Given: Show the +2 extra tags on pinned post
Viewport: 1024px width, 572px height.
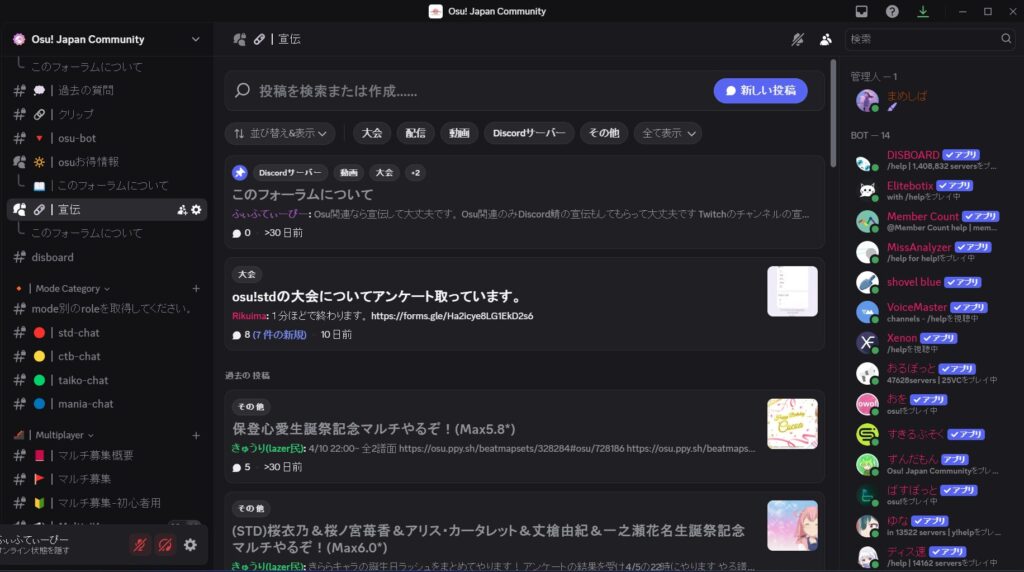Looking at the screenshot, I should click(415, 172).
